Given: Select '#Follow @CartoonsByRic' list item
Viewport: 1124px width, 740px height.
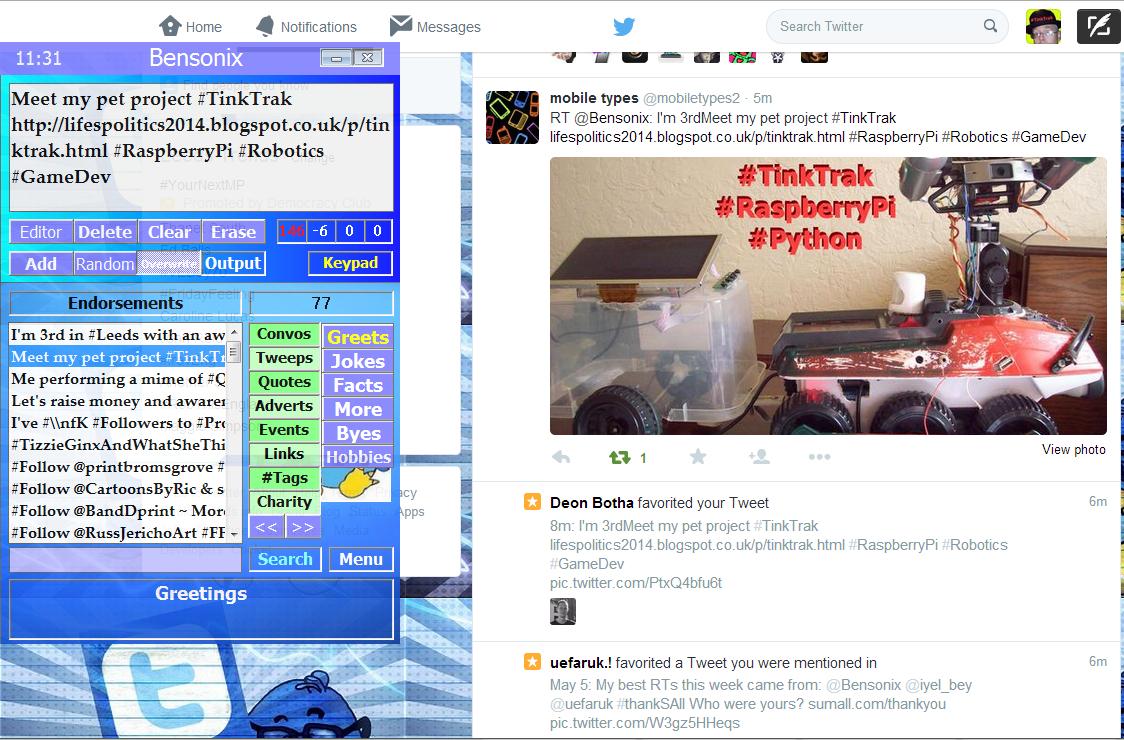Looking at the screenshot, I should 118,489.
